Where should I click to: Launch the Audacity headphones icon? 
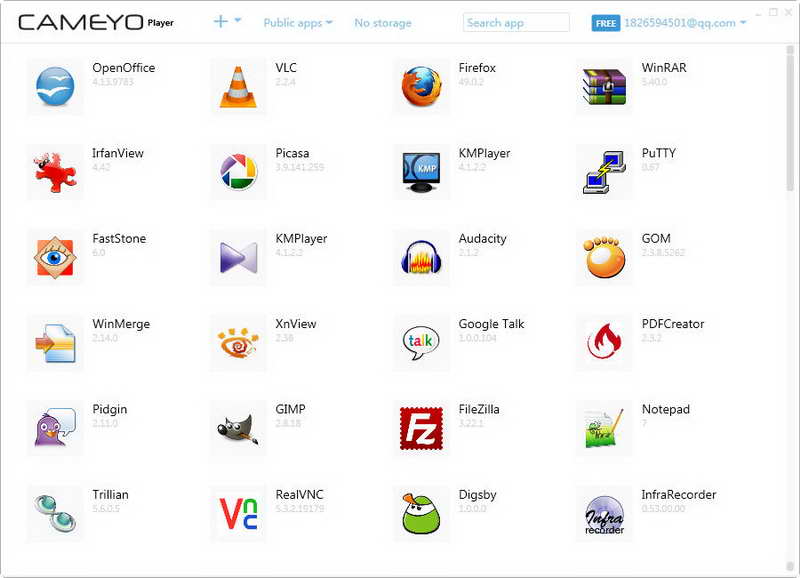point(421,257)
